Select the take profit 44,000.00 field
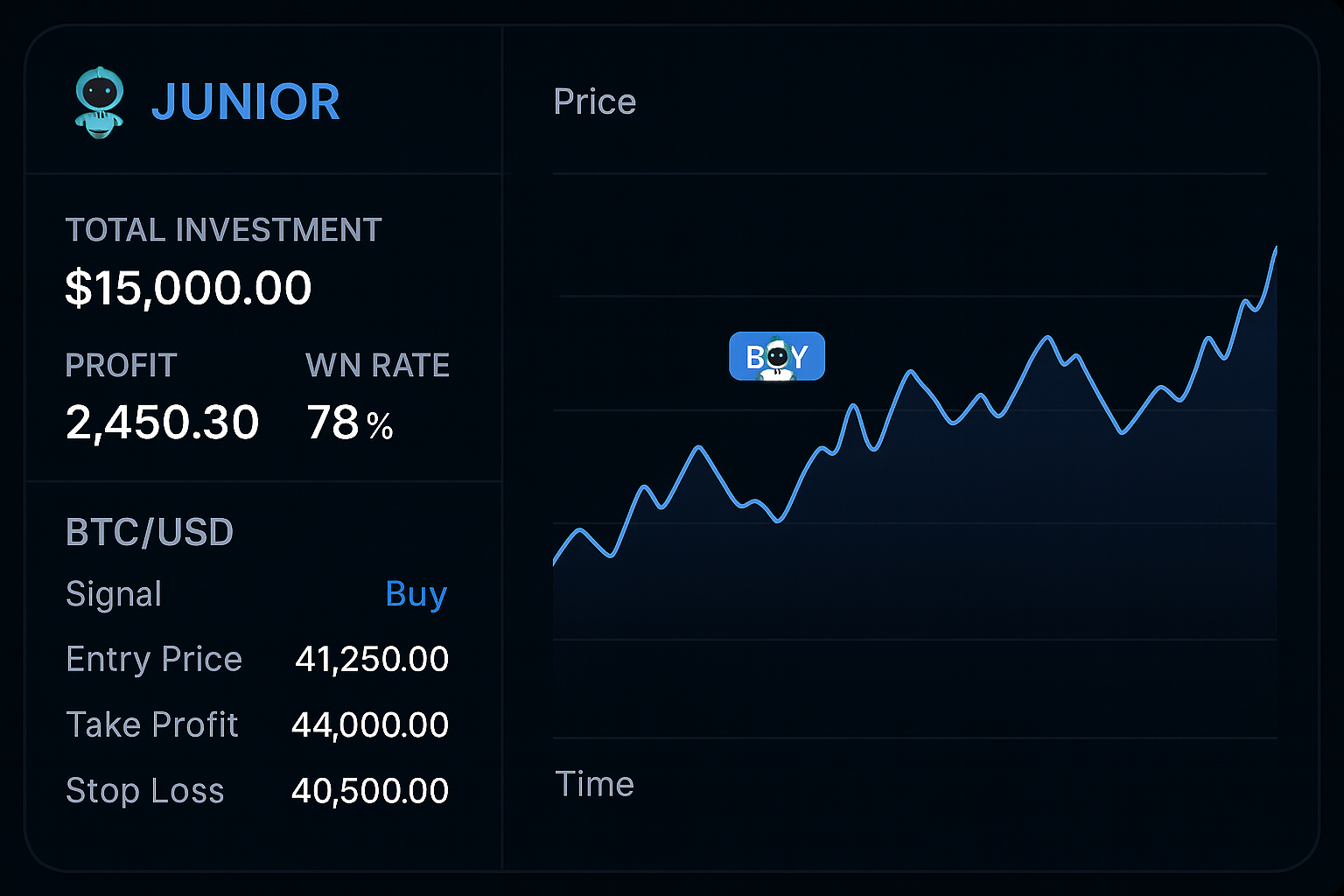This screenshot has width=1344, height=896. tap(370, 724)
